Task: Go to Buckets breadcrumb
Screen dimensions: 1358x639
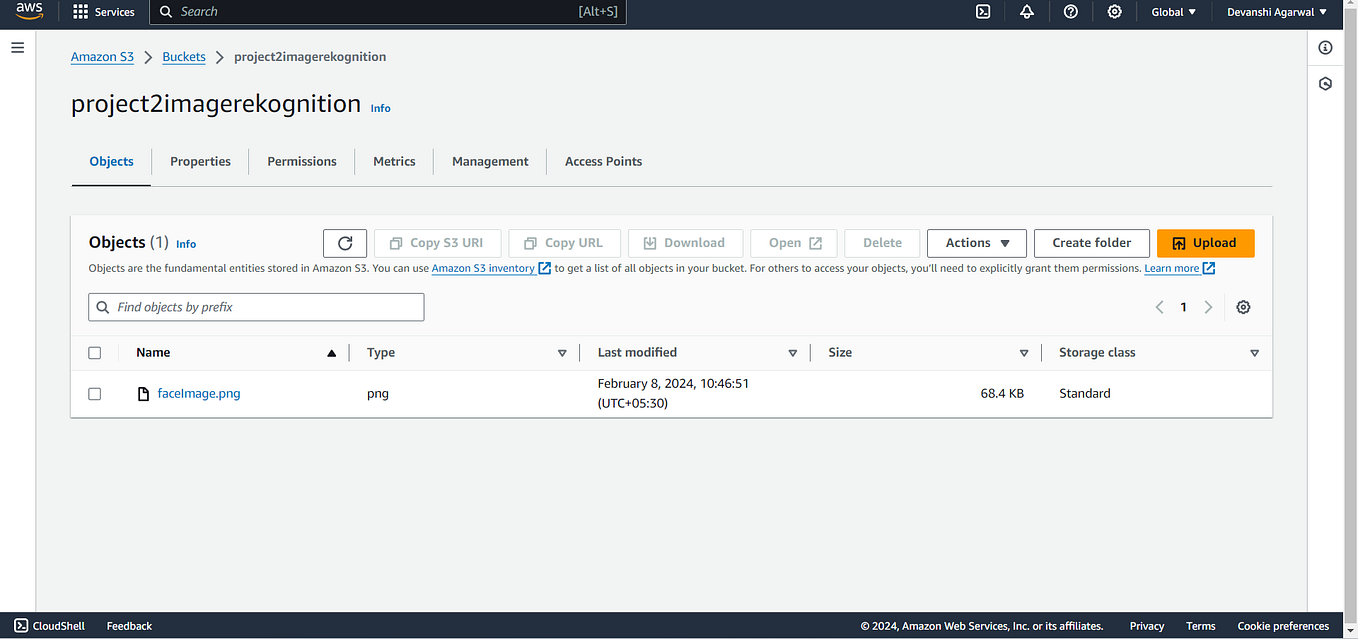Action: [x=184, y=57]
